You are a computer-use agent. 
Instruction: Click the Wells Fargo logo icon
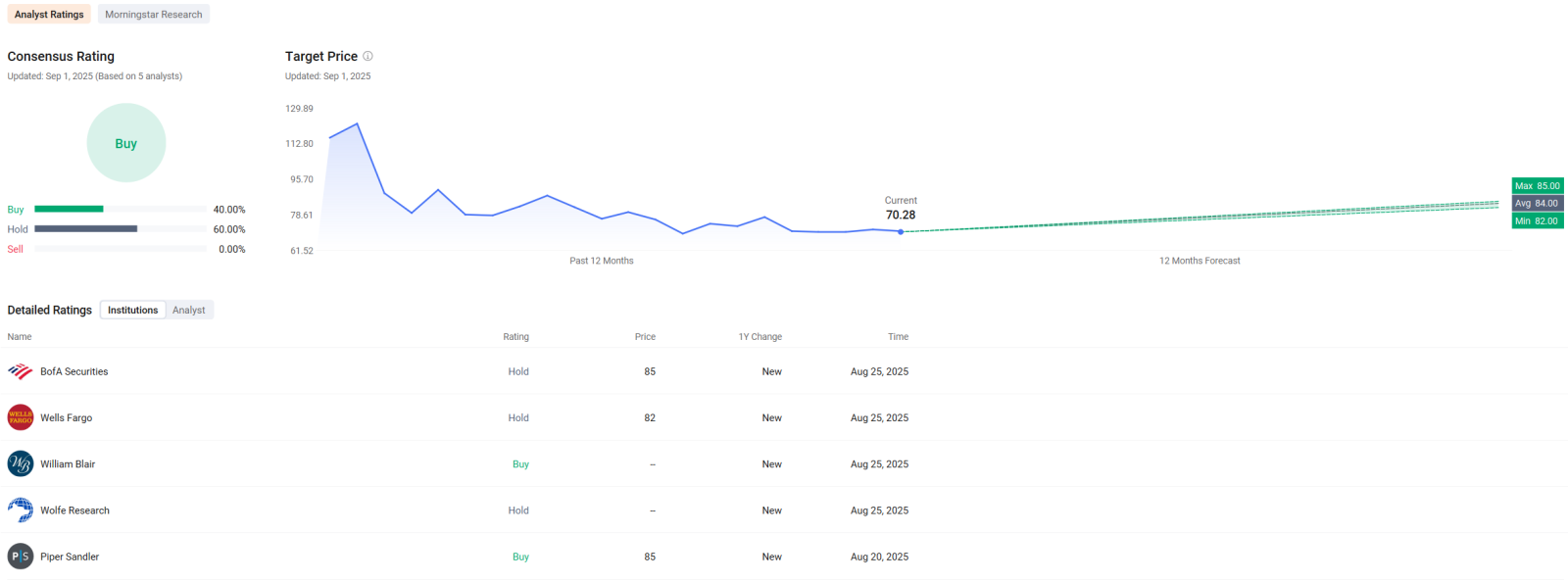pyautogui.click(x=21, y=417)
